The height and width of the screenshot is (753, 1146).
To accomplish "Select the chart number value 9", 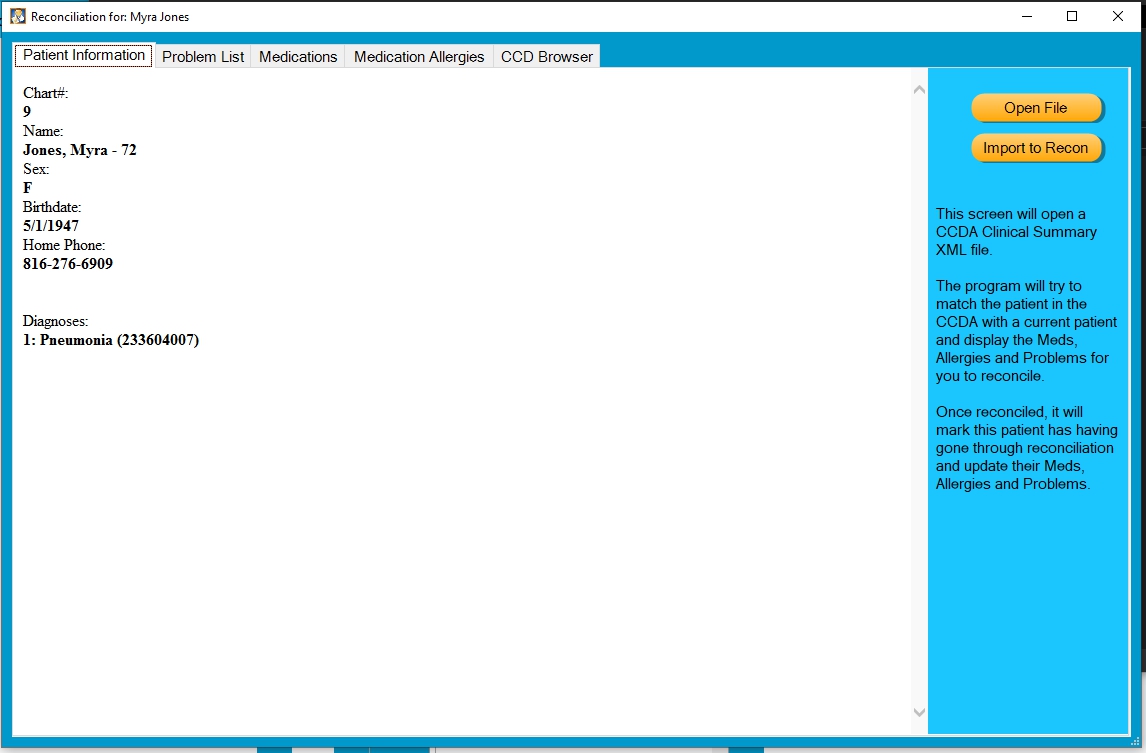I will point(27,112).
